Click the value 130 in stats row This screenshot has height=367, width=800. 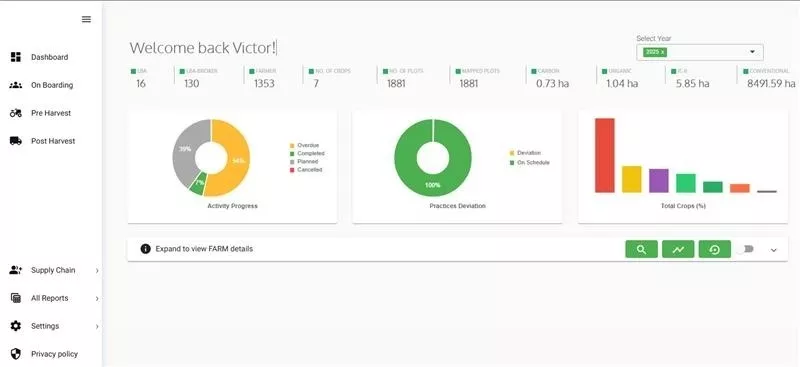click(191, 83)
